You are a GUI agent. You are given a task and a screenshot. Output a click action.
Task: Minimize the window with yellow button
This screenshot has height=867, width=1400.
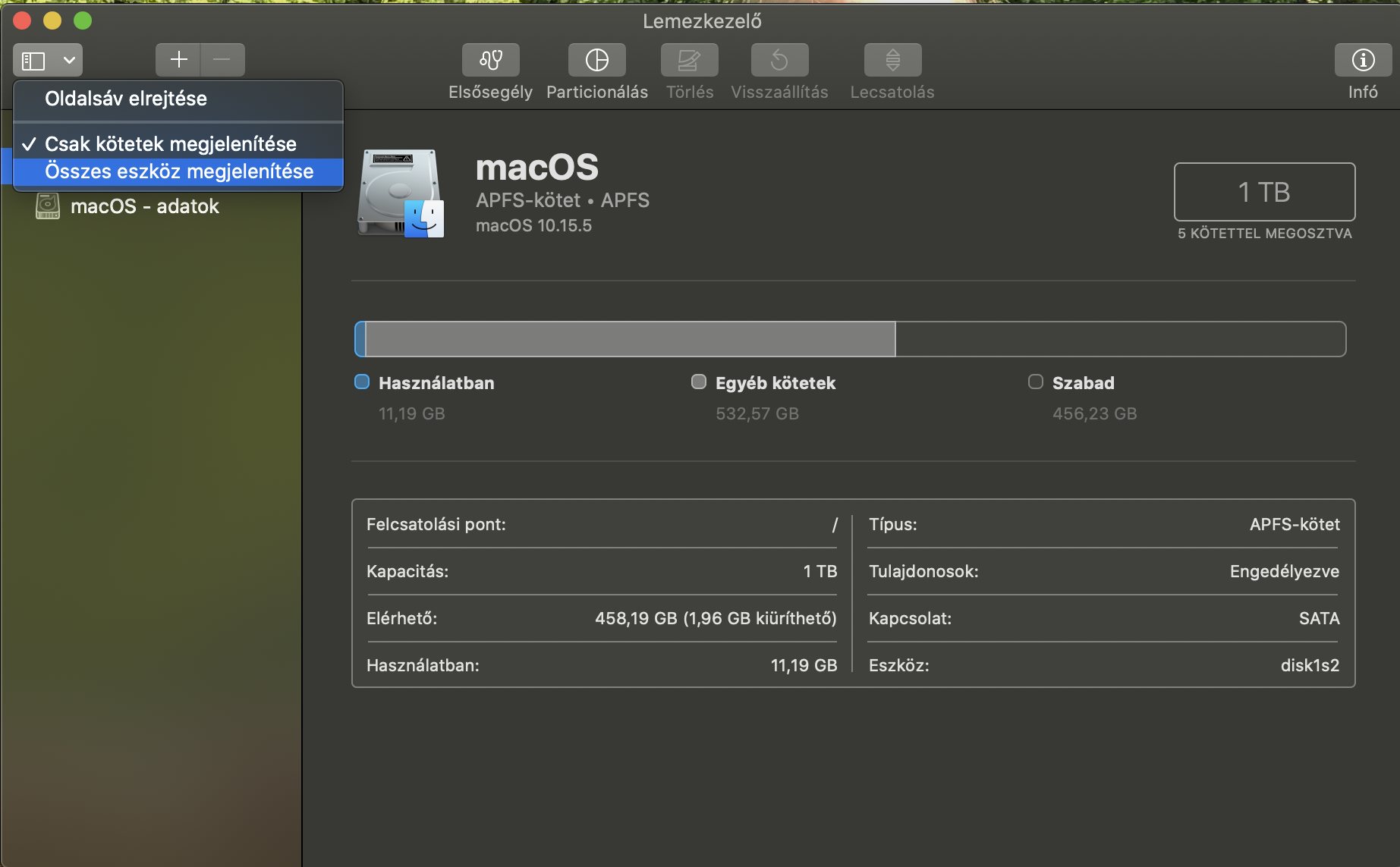pos(52,20)
